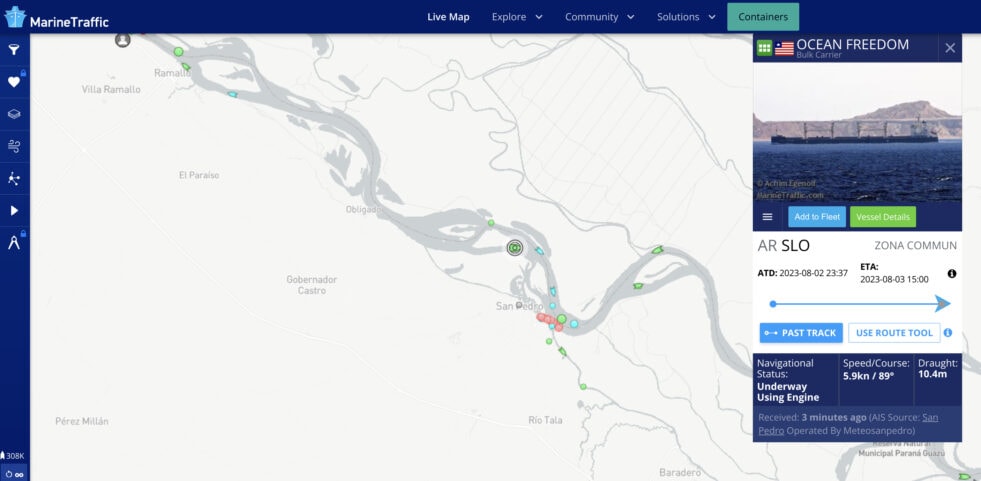Open the hamburger menu in vessel panel
The image size is (981, 481).
coord(768,217)
